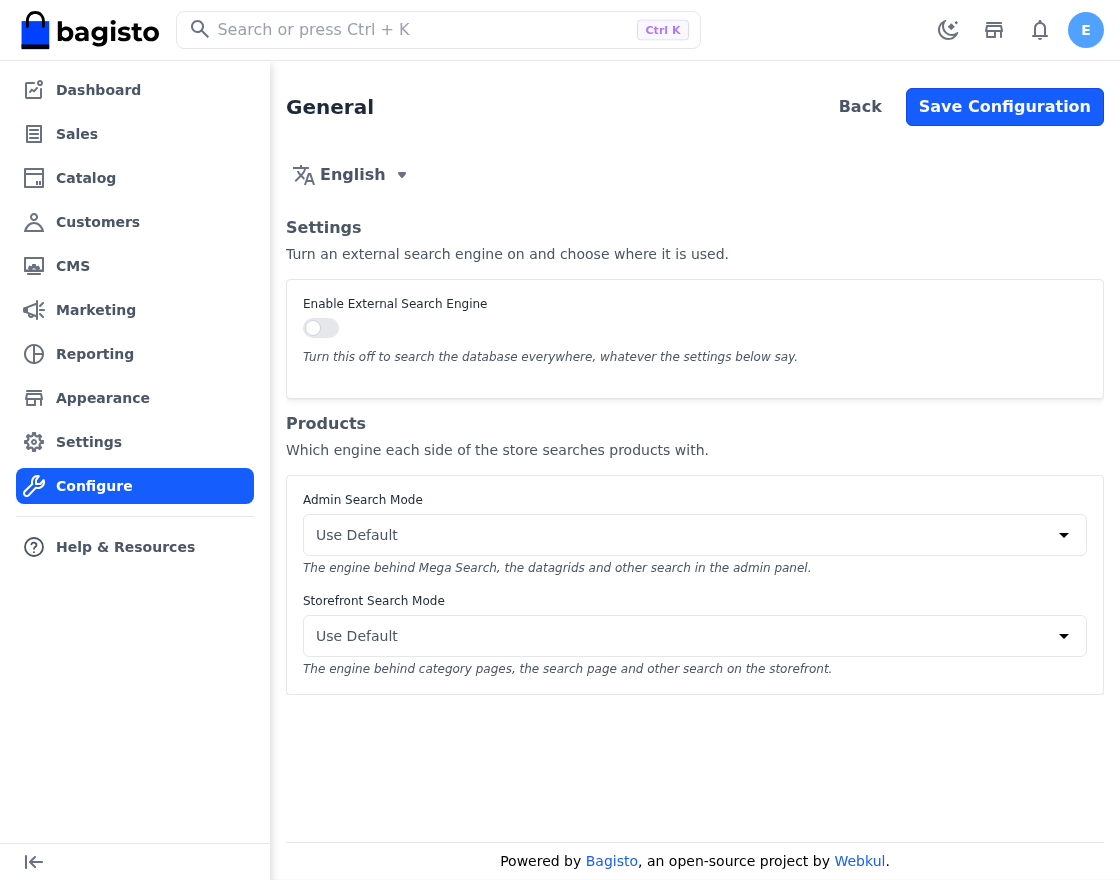Open the user avatar E menu
Viewport: 1120px width, 880px height.
coord(1086,30)
